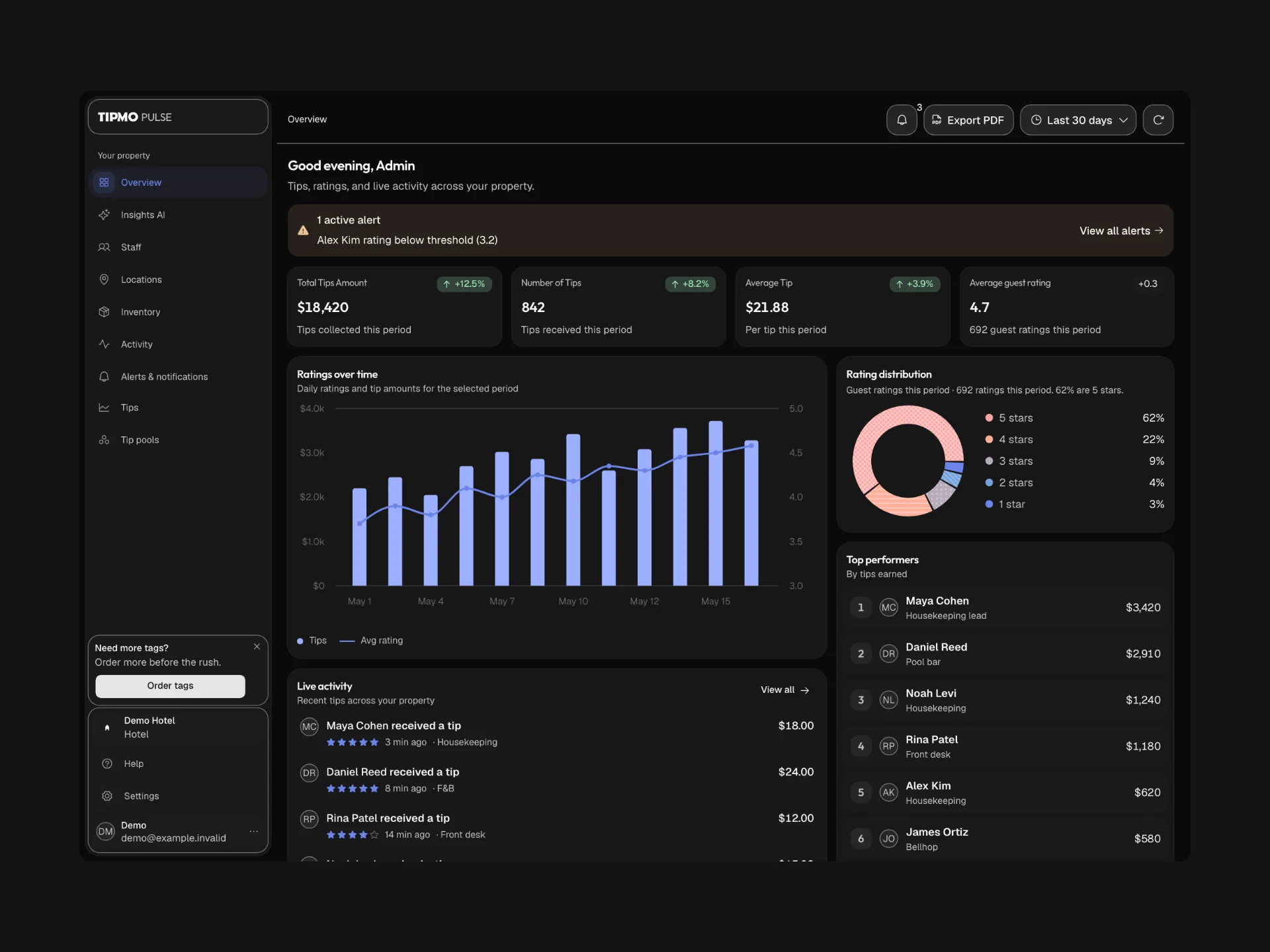Open Alex Kim performer row
The width and height of the screenshot is (1270, 952).
pos(1005,793)
